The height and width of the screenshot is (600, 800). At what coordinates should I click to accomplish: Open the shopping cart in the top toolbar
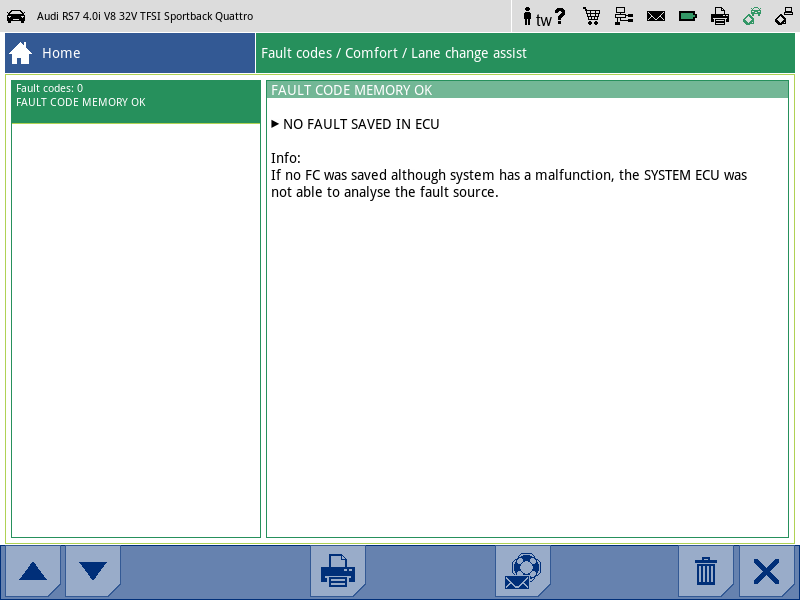tap(592, 16)
